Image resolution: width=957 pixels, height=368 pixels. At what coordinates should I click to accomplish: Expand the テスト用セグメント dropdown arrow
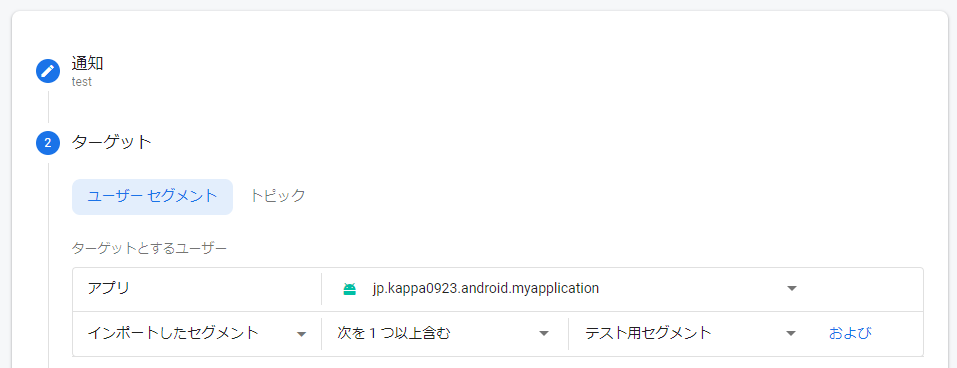point(791,334)
